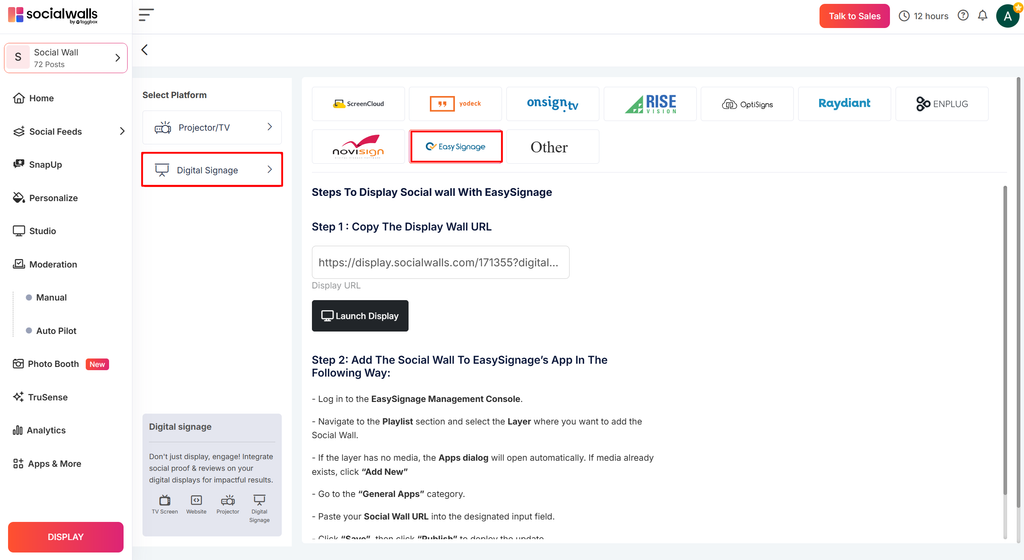Open the help question mark icon
1024x560 pixels.
coord(963,16)
